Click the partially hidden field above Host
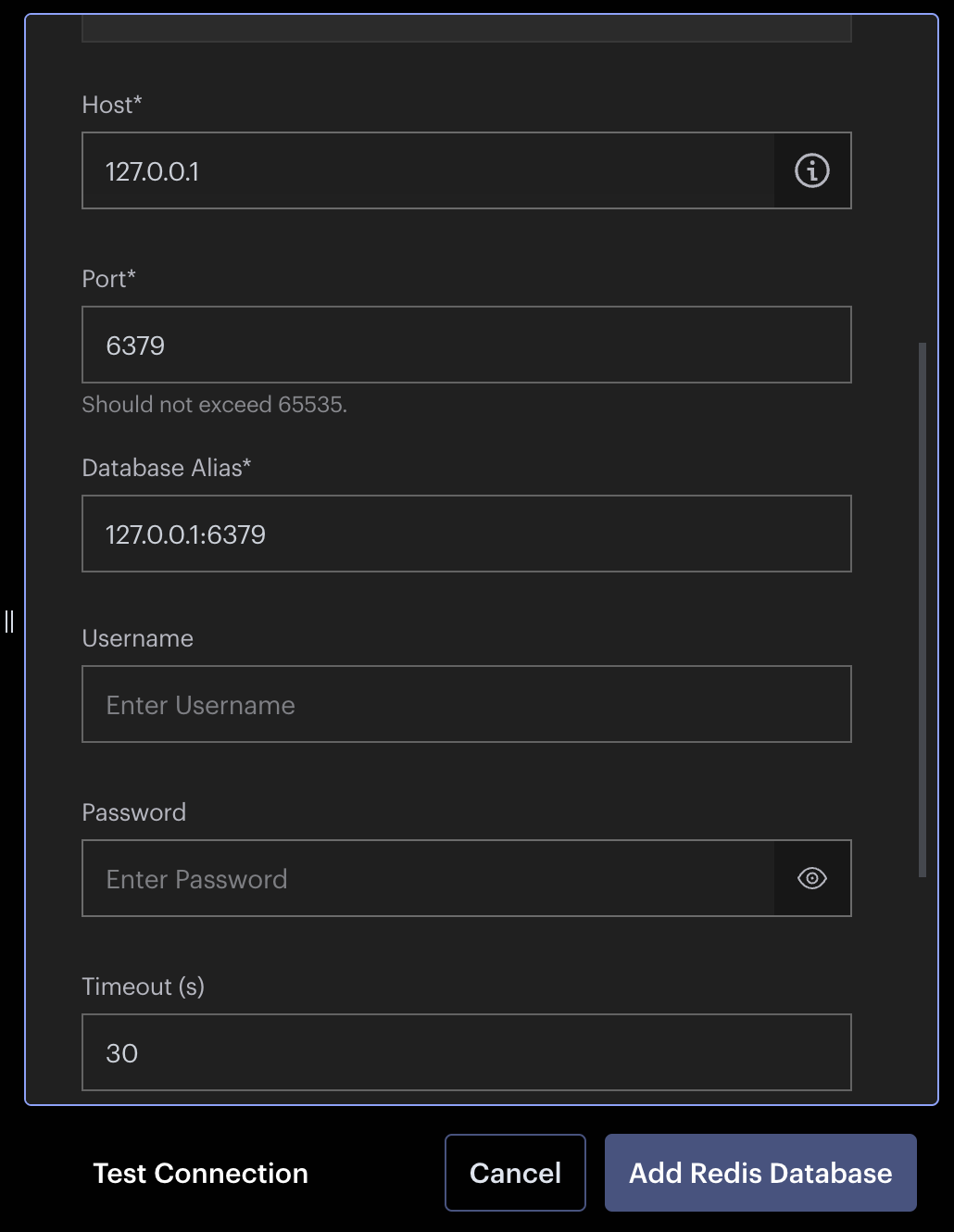 pyautogui.click(x=466, y=30)
